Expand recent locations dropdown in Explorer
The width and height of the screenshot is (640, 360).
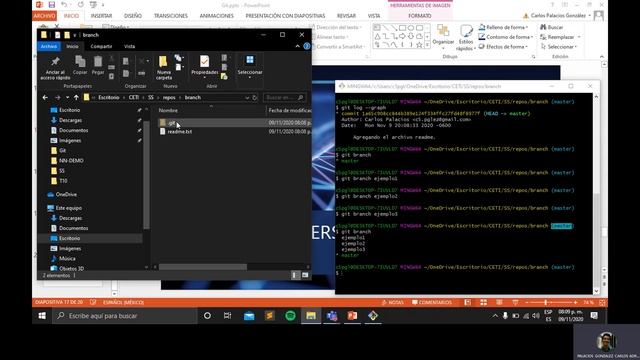pos(67,98)
